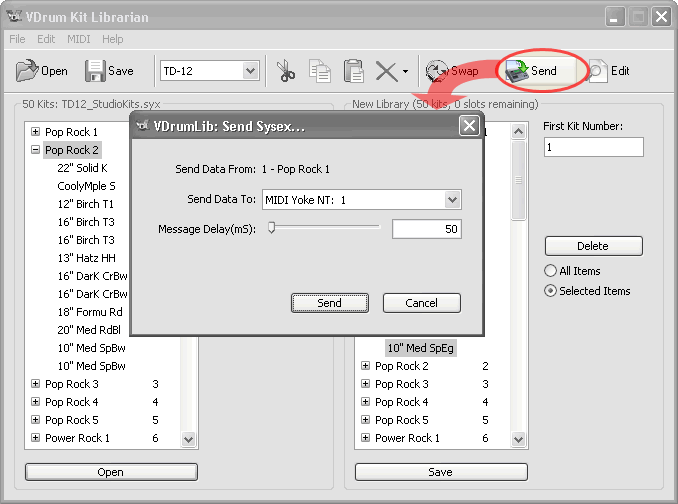Open the TD-12 module dropdown
678x504 pixels.
click(x=250, y=71)
